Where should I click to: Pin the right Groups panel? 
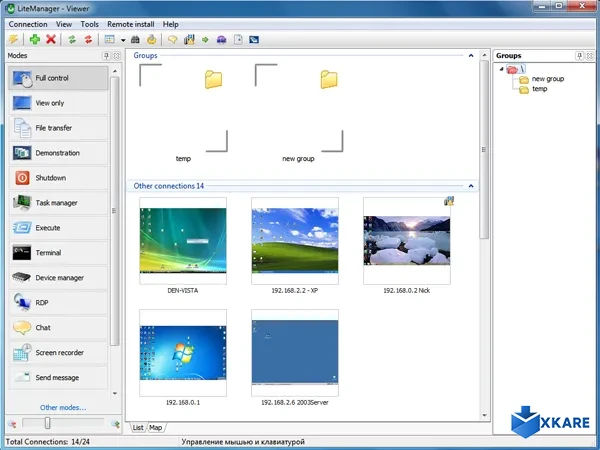tap(580, 56)
